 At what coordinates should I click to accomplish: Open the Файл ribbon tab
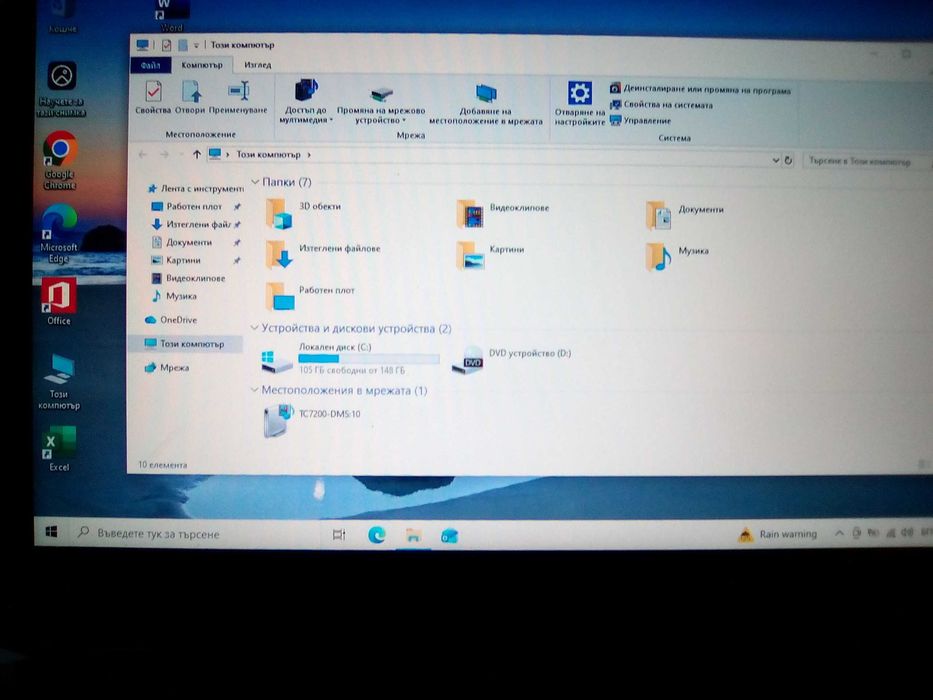click(151, 65)
